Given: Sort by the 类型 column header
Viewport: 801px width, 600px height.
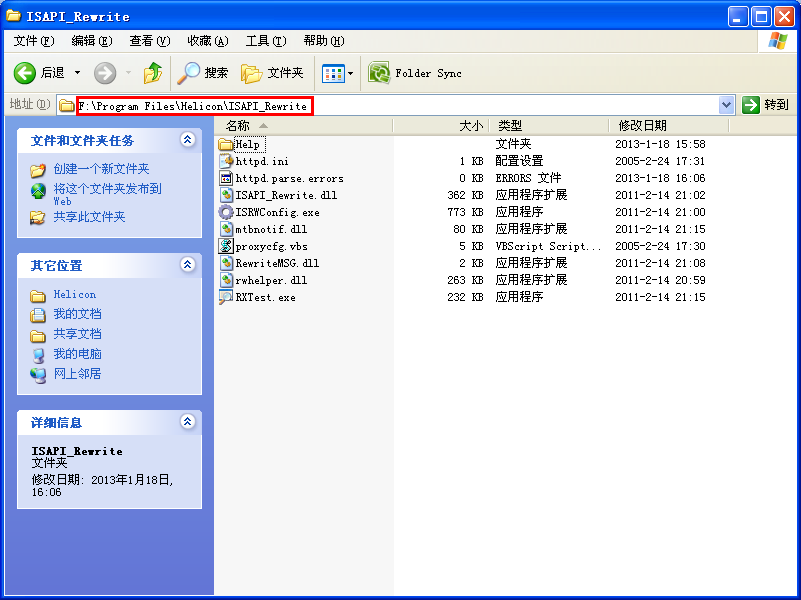Looking at the screenshot, I should click(x=549, y=126).
